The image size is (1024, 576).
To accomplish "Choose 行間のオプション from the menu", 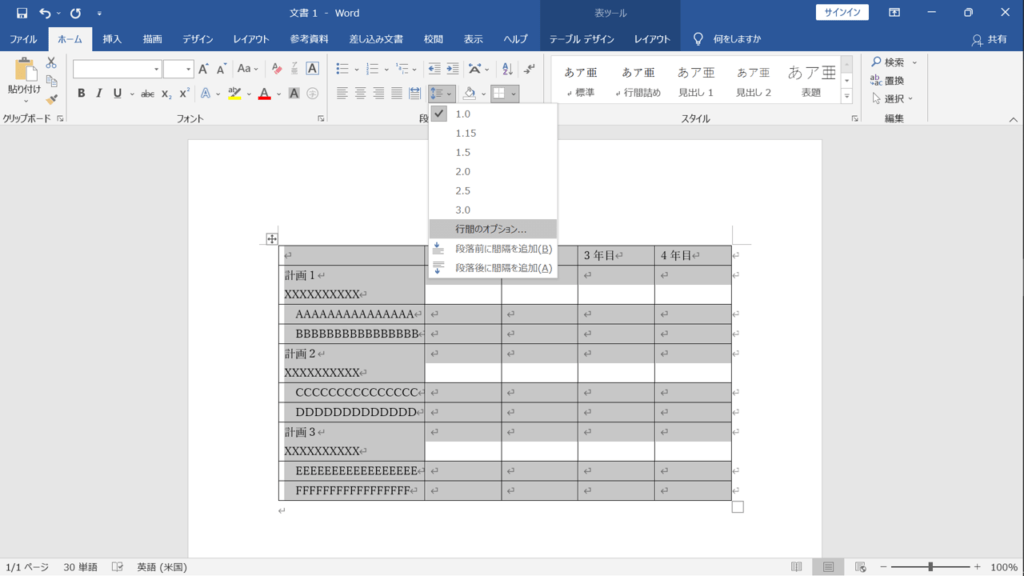I will pos(493,229).
